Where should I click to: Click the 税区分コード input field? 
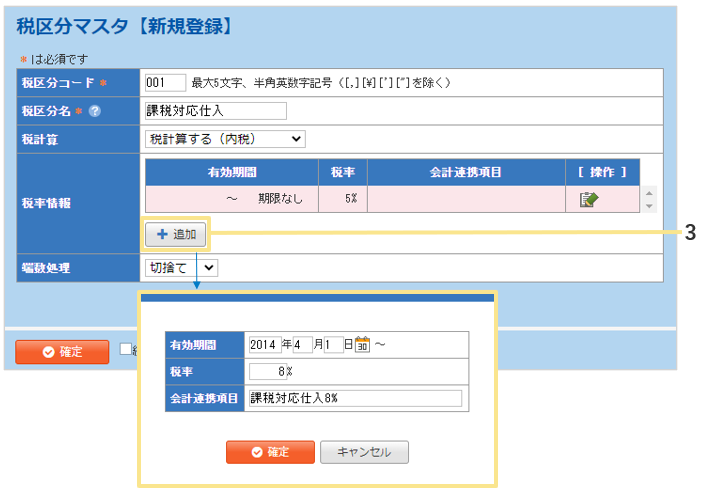165,82
